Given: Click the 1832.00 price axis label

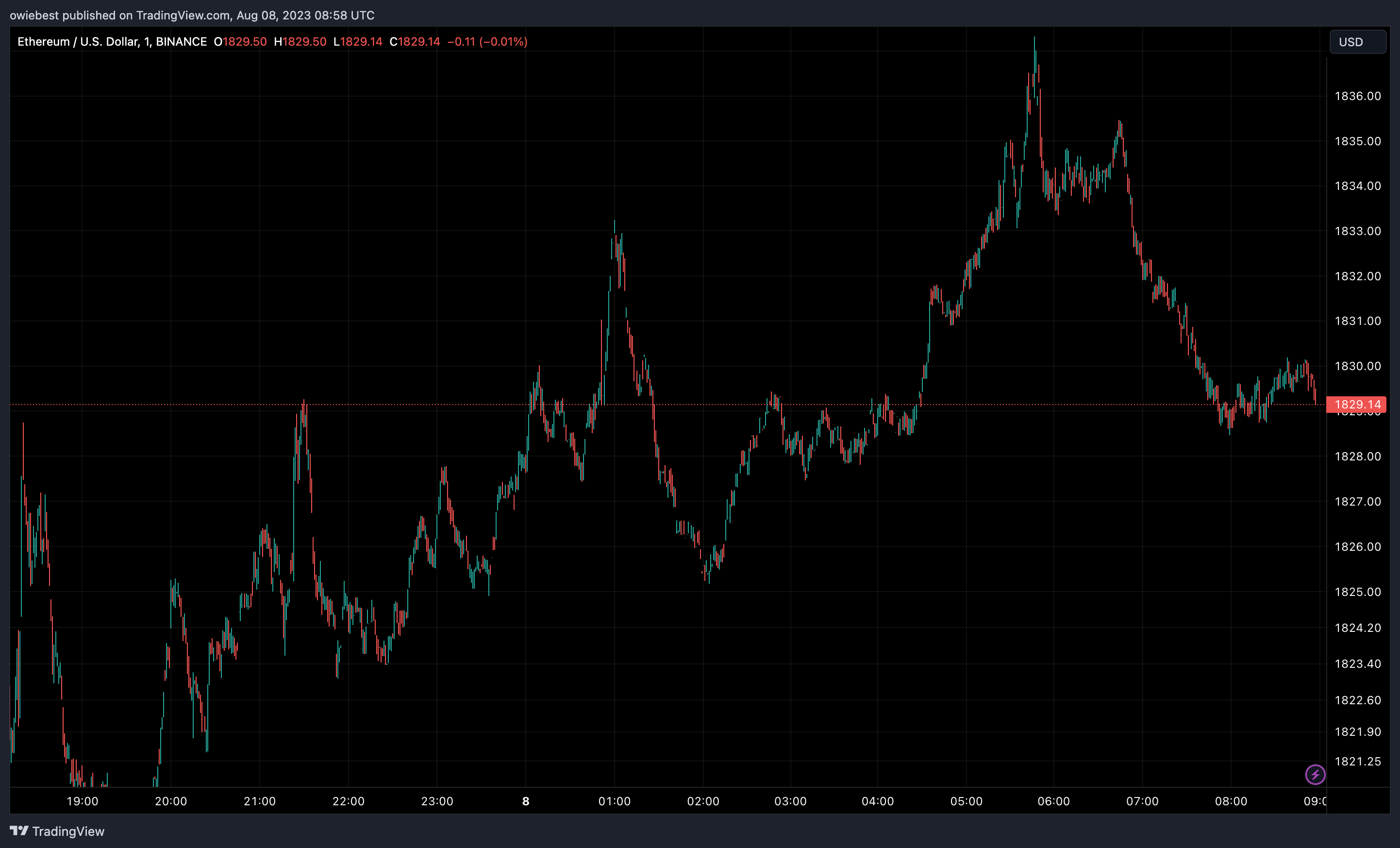Looking at the screenshot, I should 1357,276.
